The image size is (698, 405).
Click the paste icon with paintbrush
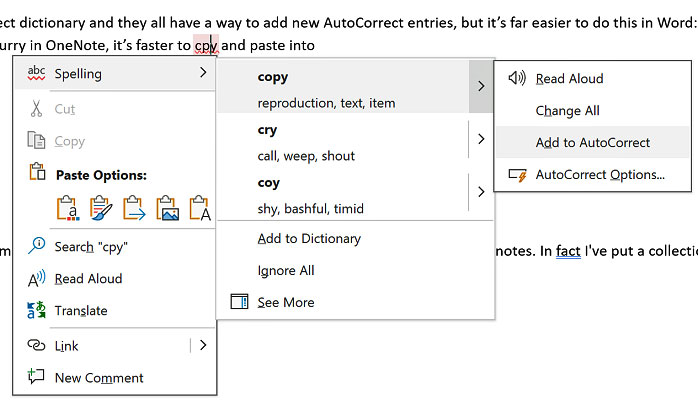click(x=101, y=208)
